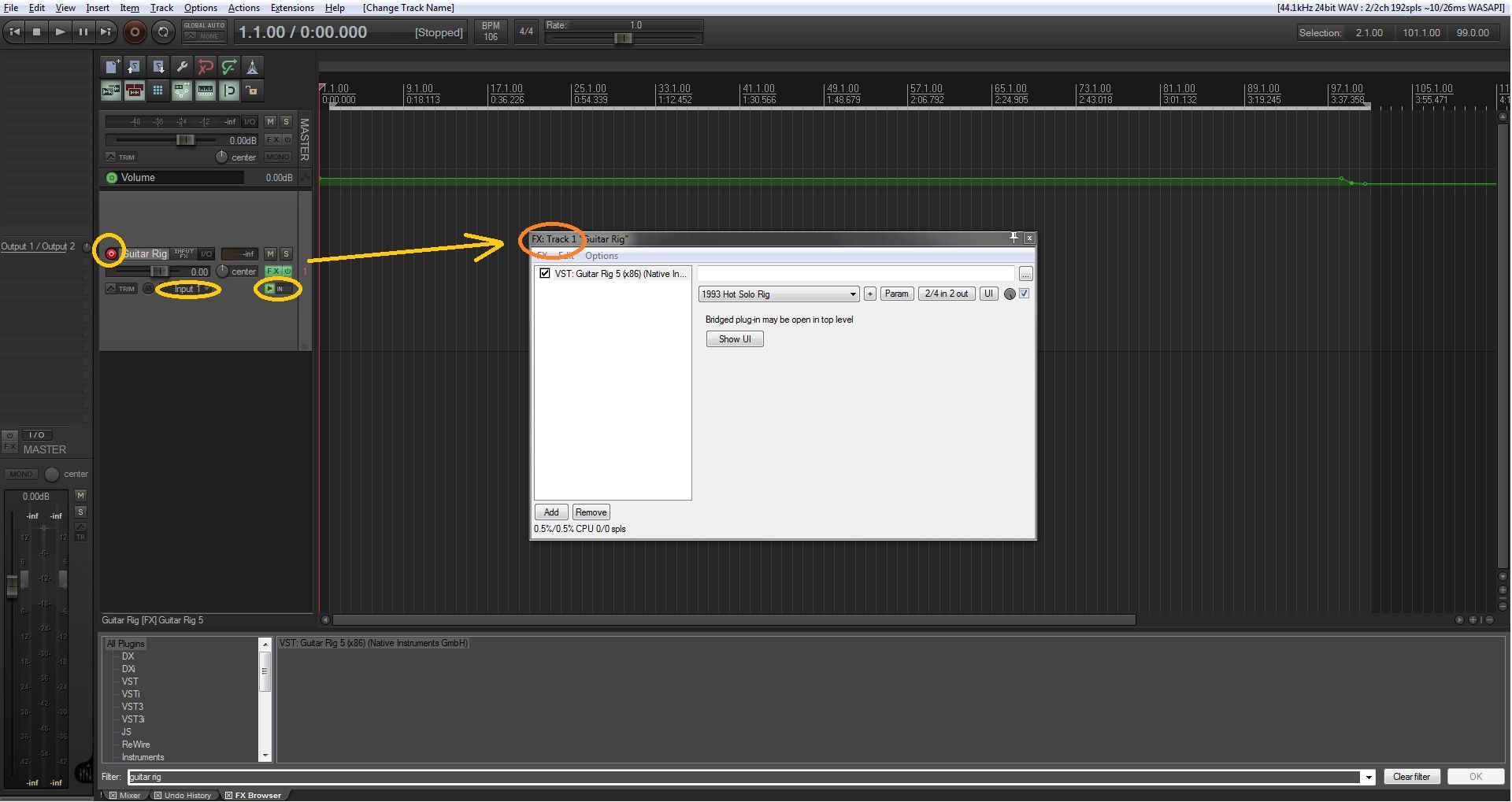Toggle the transport Repeat loop button
Screen dimensions: 1512x802
click(163, 32)
